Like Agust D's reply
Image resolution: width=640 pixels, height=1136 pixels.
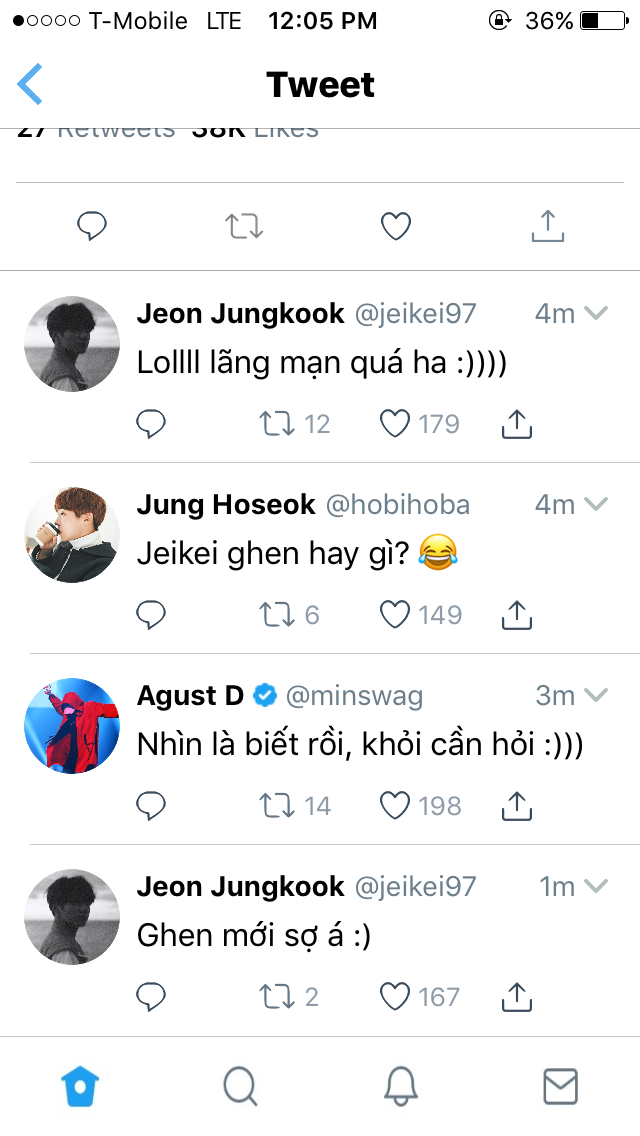[396, 805]
